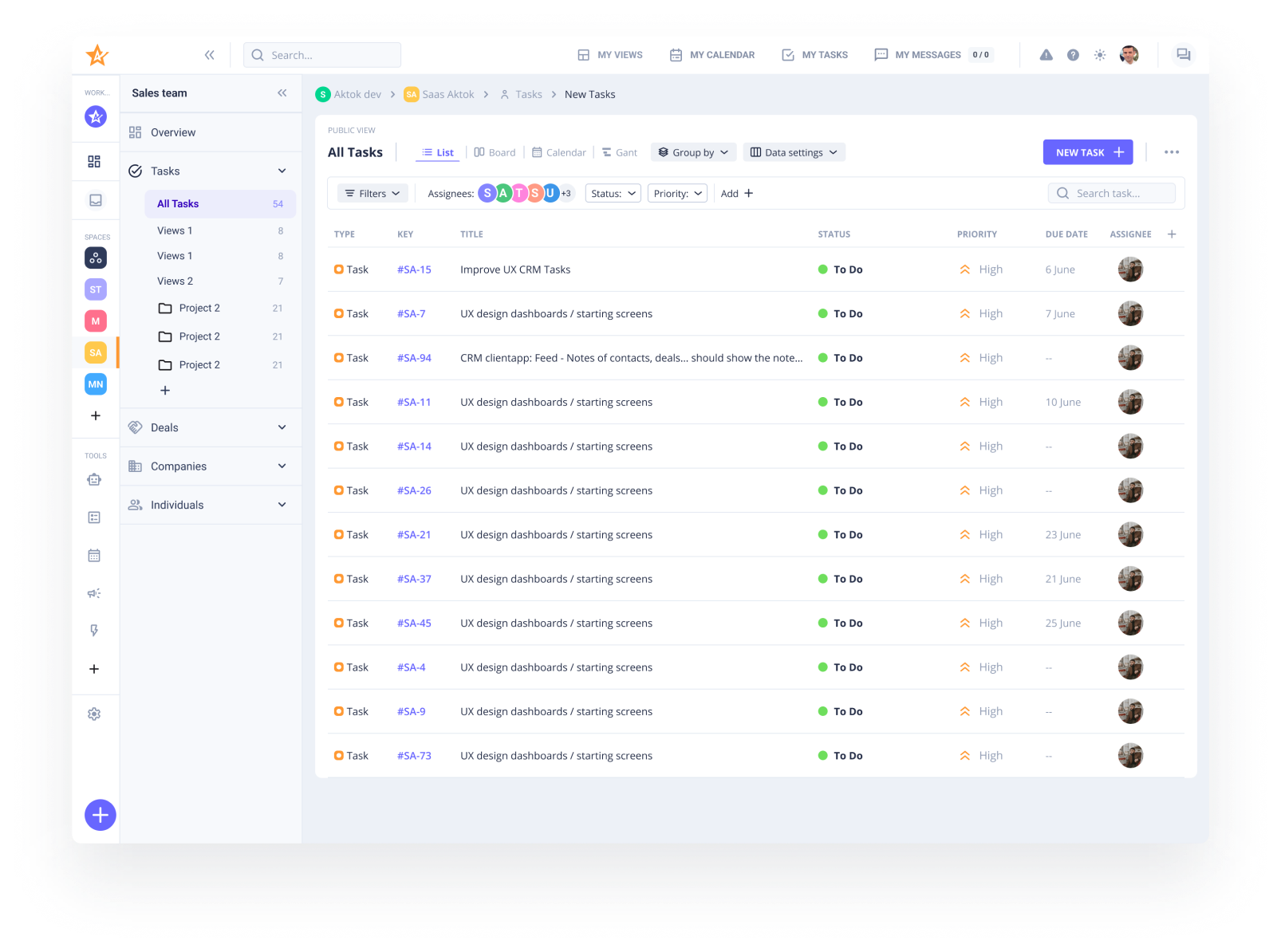The height and width of the screenshot is (952, 1281).
Task: Open the announcements megaphone tool
Action: [95, 592]
